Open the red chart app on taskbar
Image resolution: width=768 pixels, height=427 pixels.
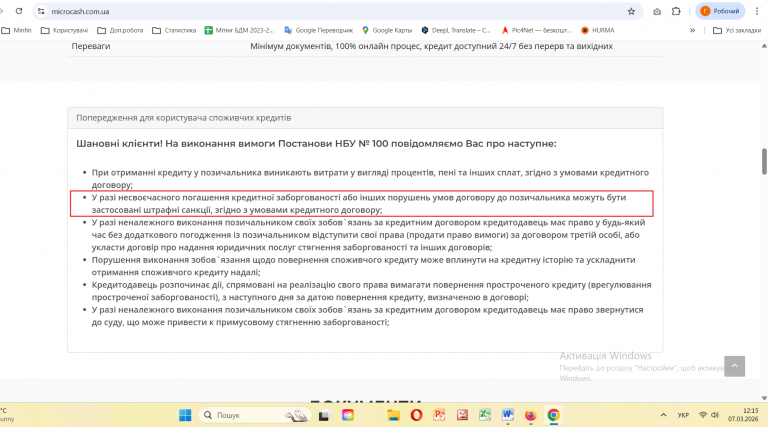[462, 415]
